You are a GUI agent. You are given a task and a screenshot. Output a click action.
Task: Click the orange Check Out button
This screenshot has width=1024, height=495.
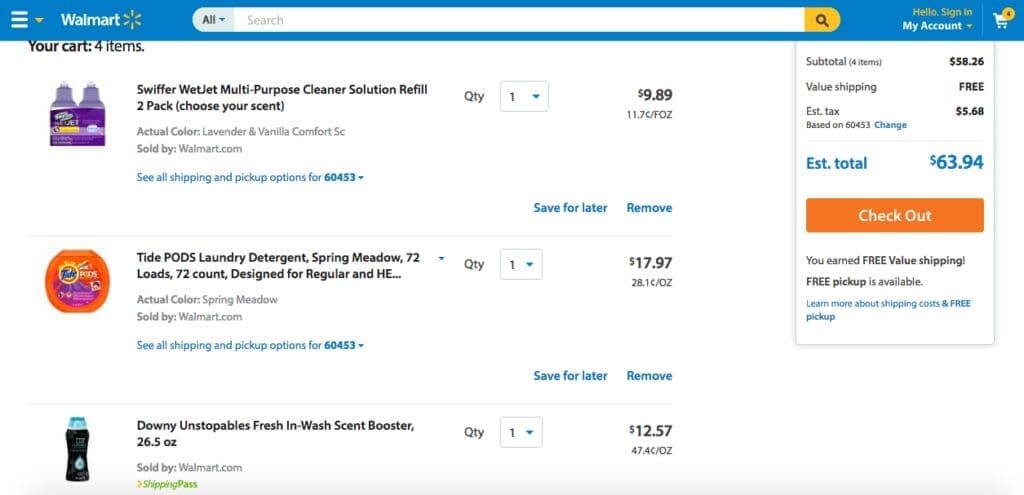tap(894, 215)
